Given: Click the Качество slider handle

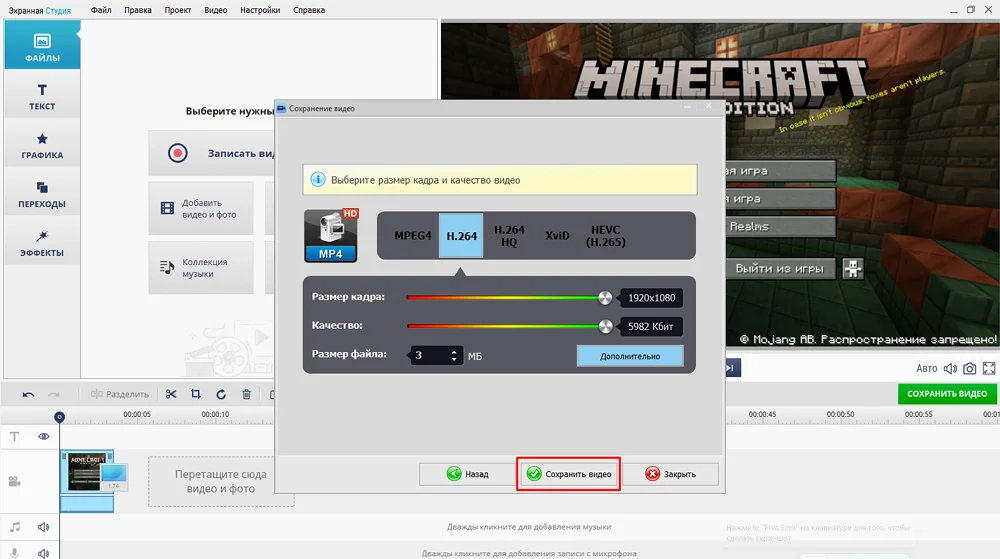Looking at the screenshot, I should pos(604,326).
